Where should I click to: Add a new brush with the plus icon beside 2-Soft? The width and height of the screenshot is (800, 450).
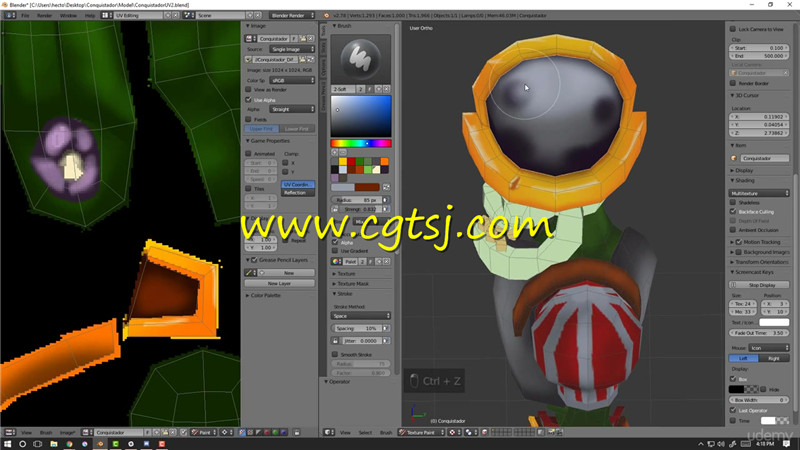pos(379,89)
